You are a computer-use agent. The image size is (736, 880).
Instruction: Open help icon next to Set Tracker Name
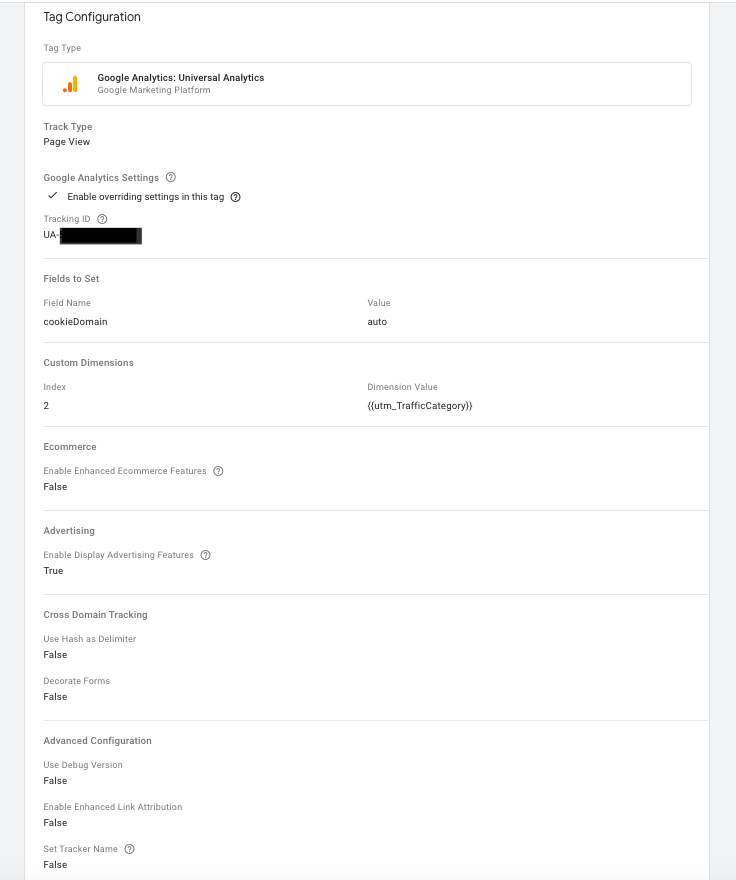coord(130,849)
